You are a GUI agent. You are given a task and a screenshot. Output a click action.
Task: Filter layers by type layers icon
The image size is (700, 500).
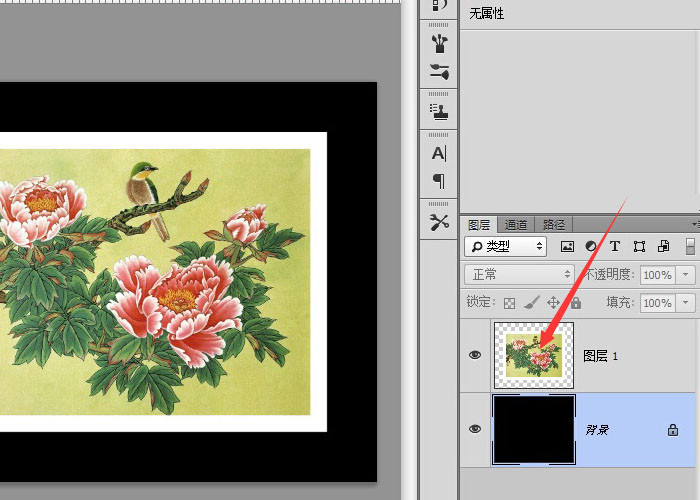coord(615,246)
